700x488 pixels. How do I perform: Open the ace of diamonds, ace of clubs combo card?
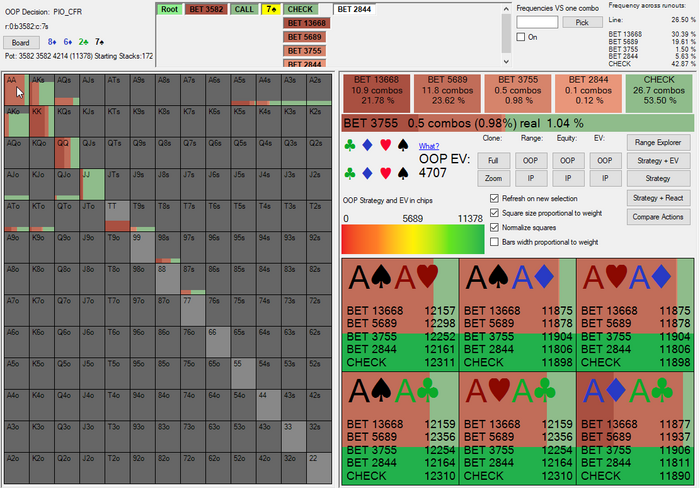pos(635,428)
